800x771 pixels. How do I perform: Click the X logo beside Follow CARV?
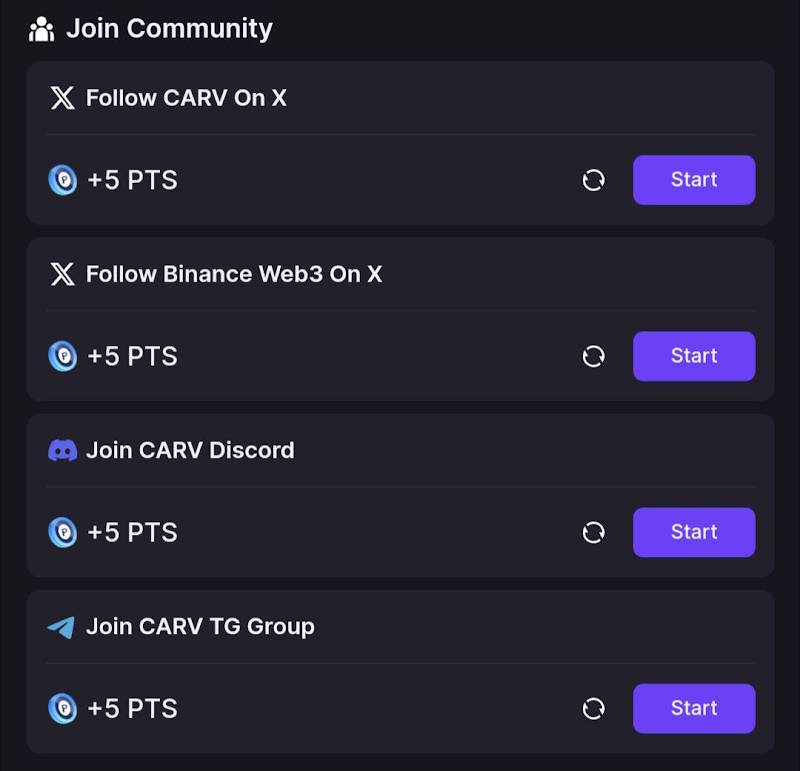click(62, 97)
